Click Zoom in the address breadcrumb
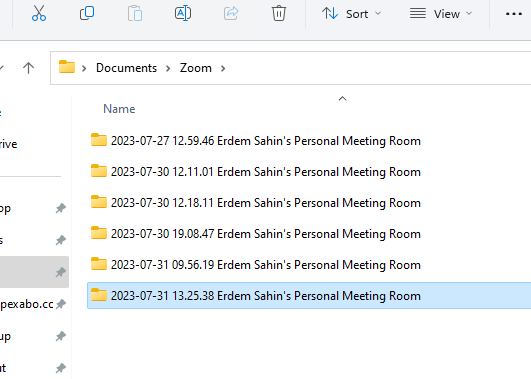The height and width of the screenshot is (379, 531). [195, 68]
